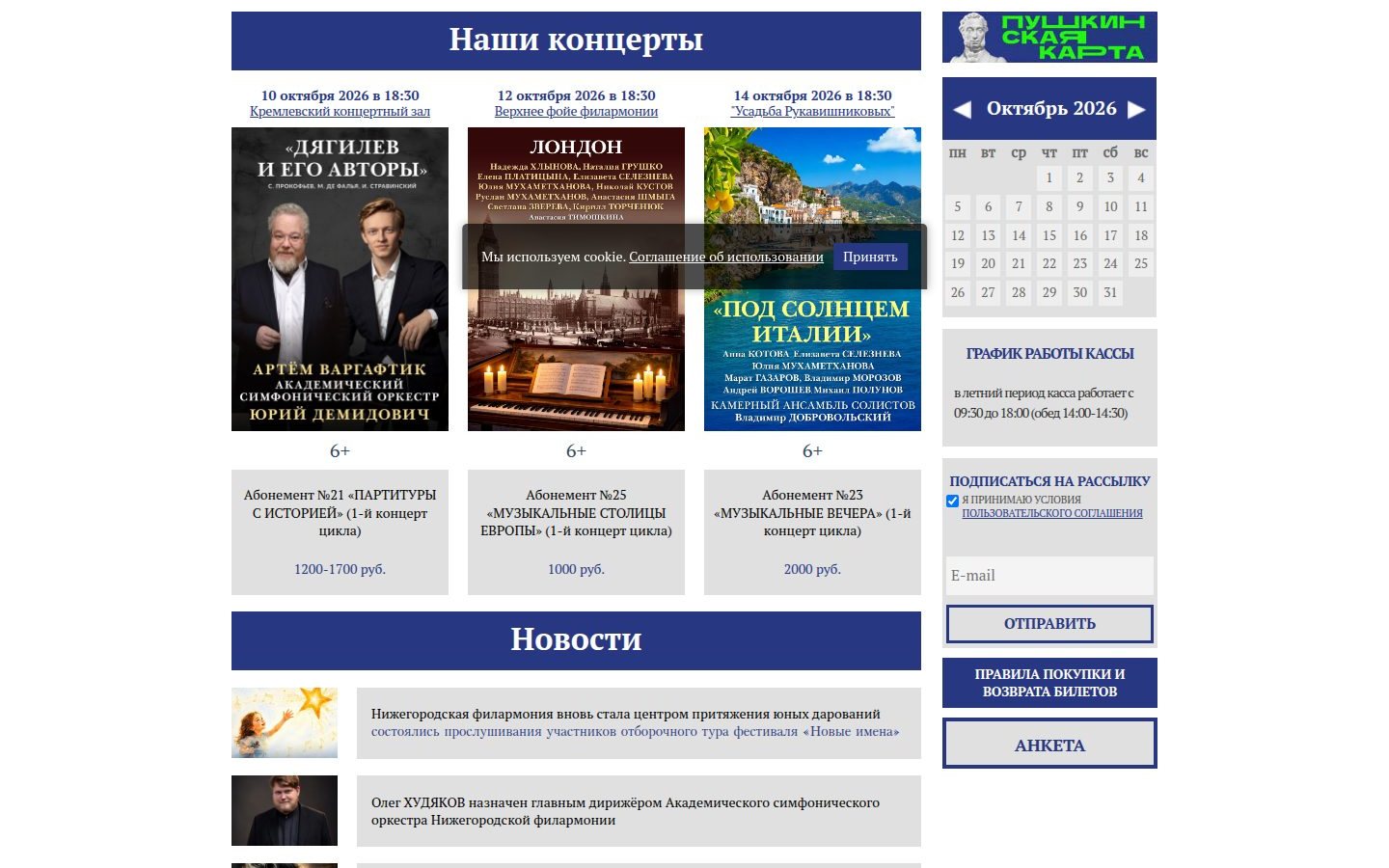Open the Pushkin Card banner
Screen dimensions: 1389x868
(x=1049, y=37)
